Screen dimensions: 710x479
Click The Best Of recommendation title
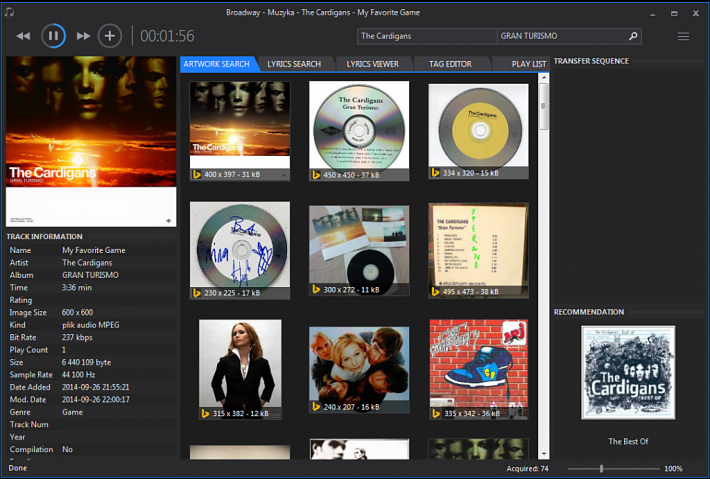628,441
